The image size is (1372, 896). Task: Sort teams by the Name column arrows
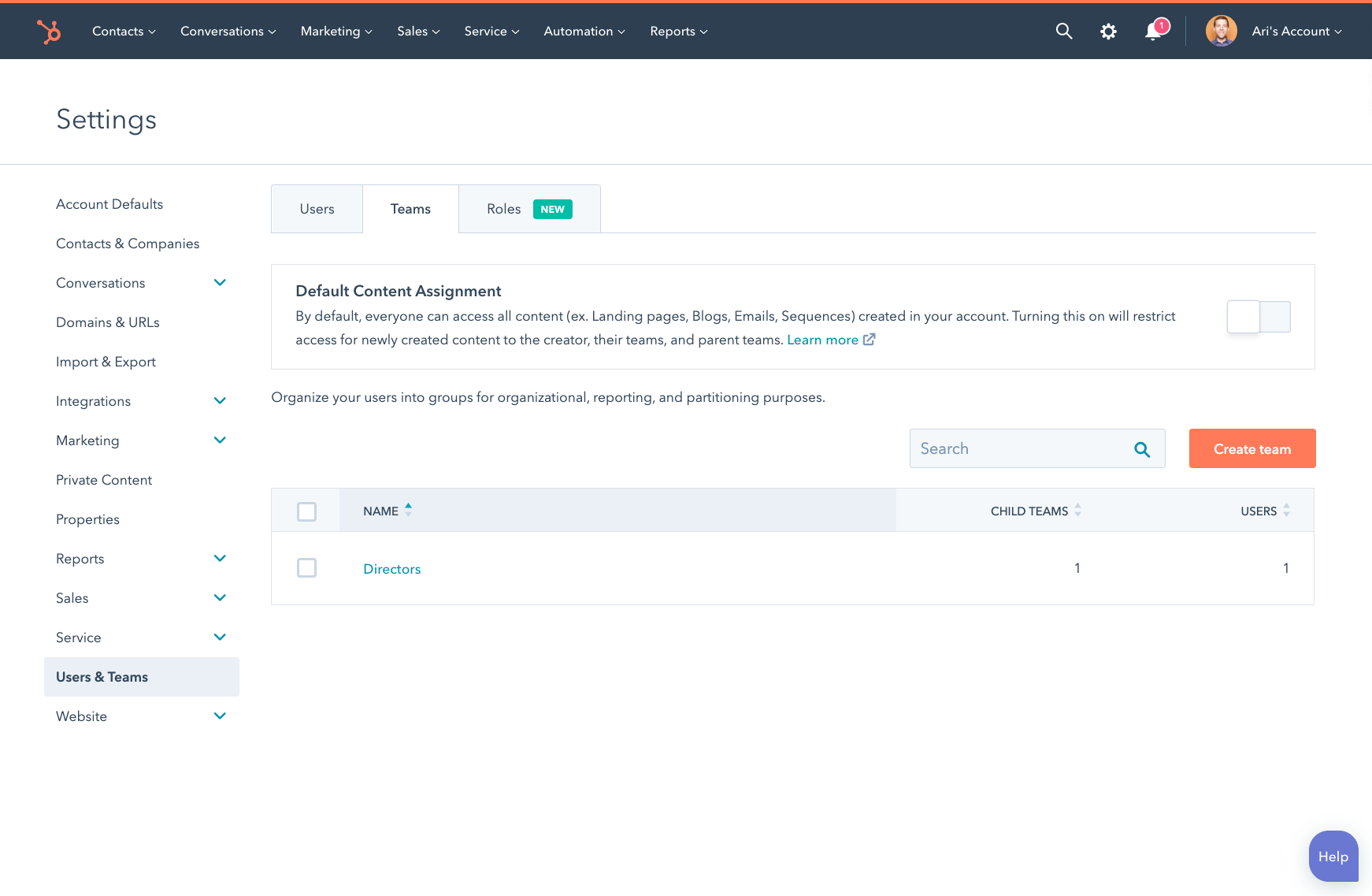[408, 511]
